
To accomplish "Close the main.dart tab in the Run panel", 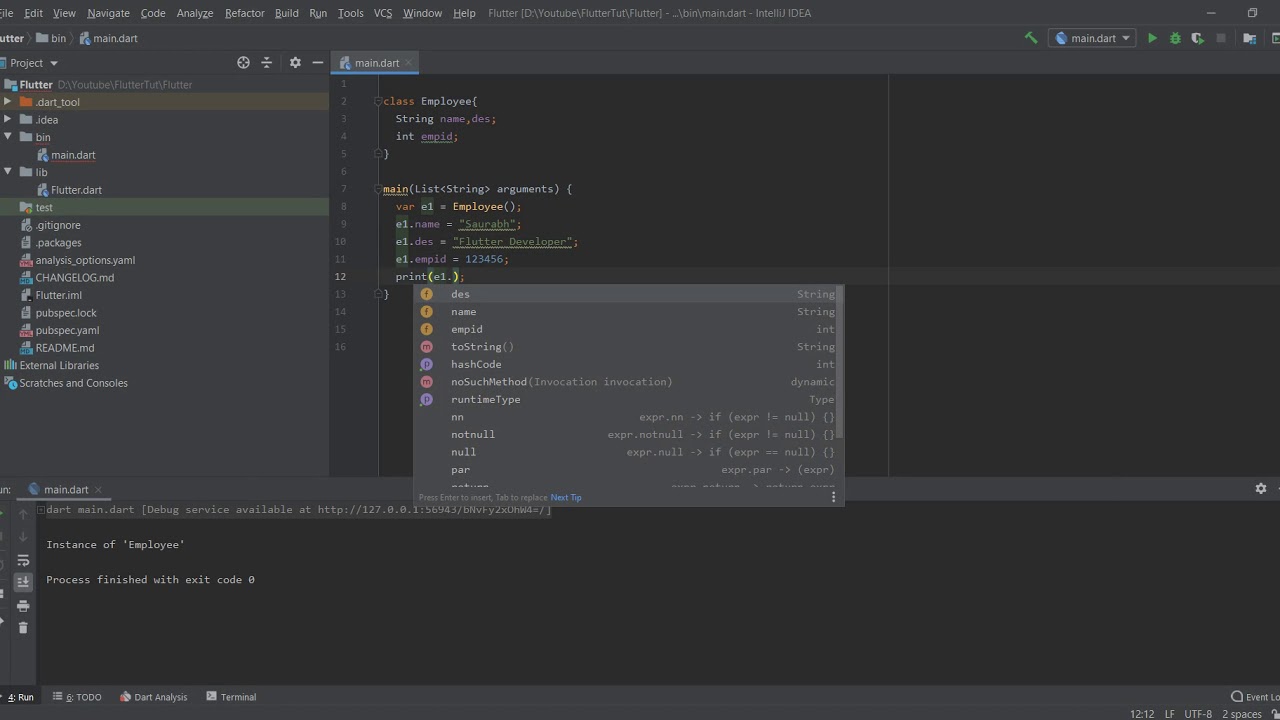I will point(98,490).
